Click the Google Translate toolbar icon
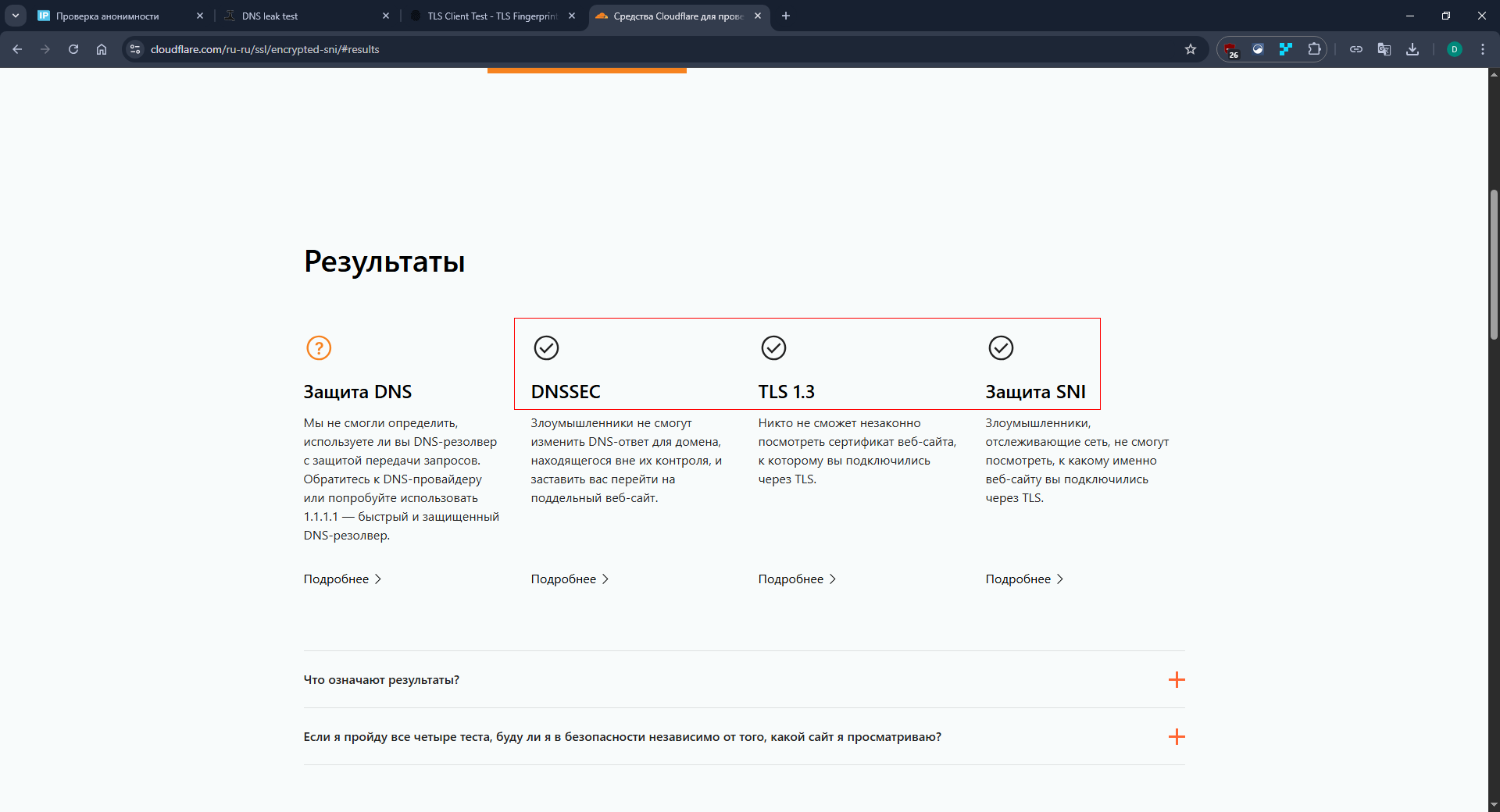The height and width of the screenshot is (812, 1500). (x=1384, y=49)
